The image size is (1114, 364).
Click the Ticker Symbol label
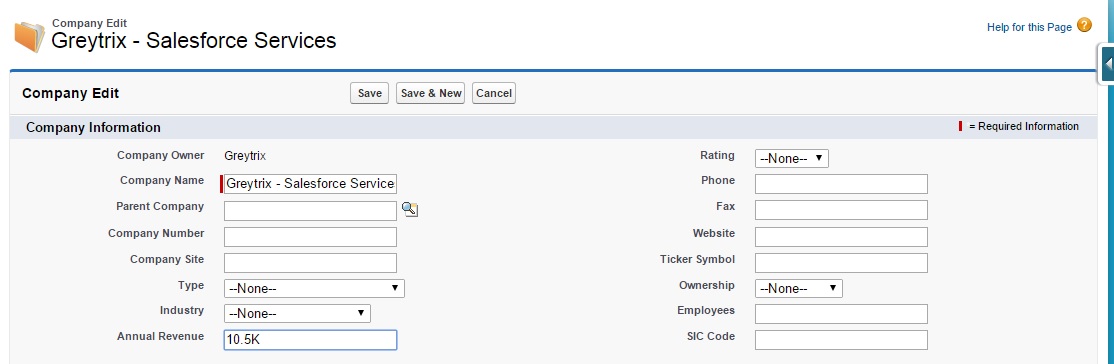pos(698,259)
